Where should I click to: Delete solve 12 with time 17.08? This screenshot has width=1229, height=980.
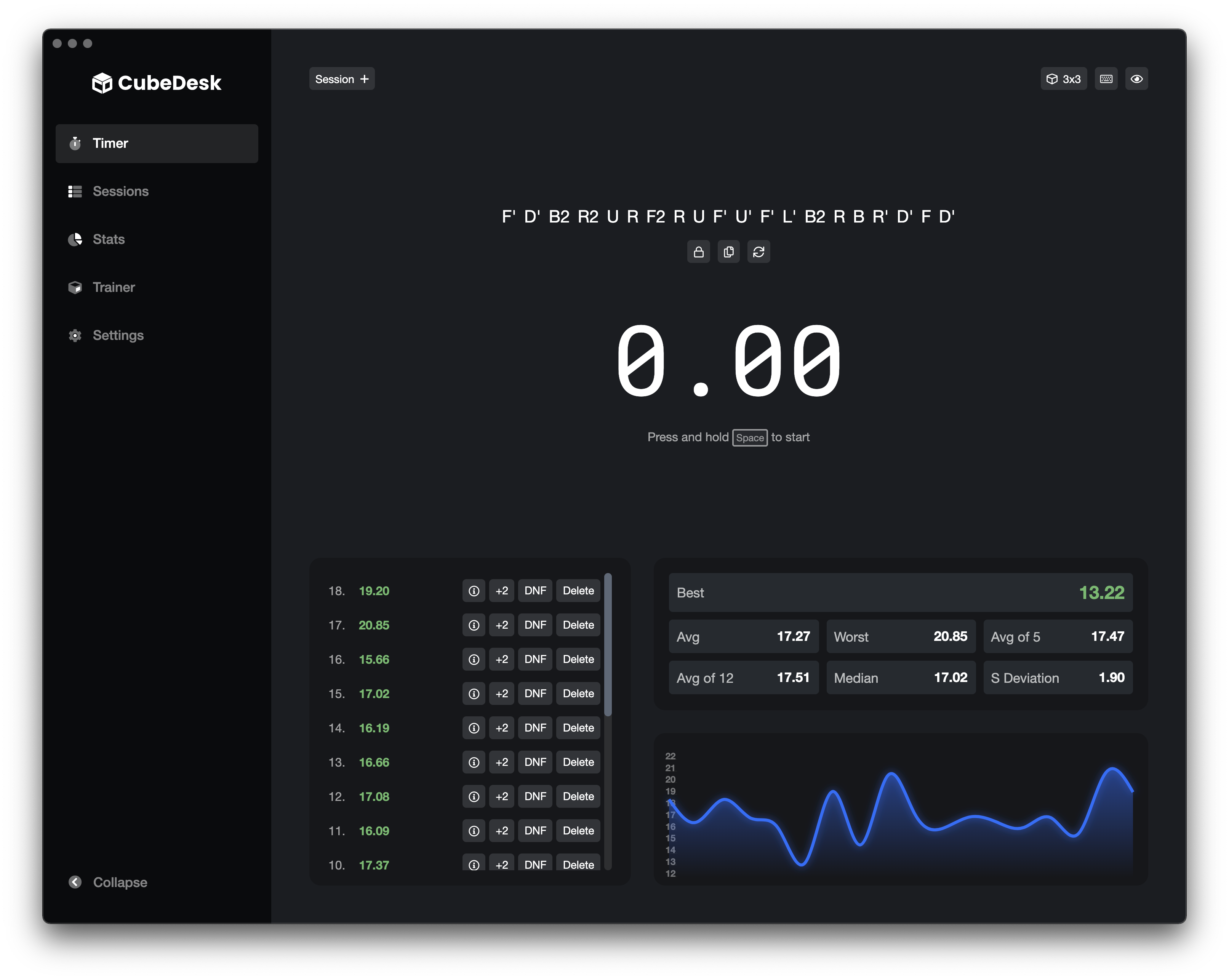578,796
